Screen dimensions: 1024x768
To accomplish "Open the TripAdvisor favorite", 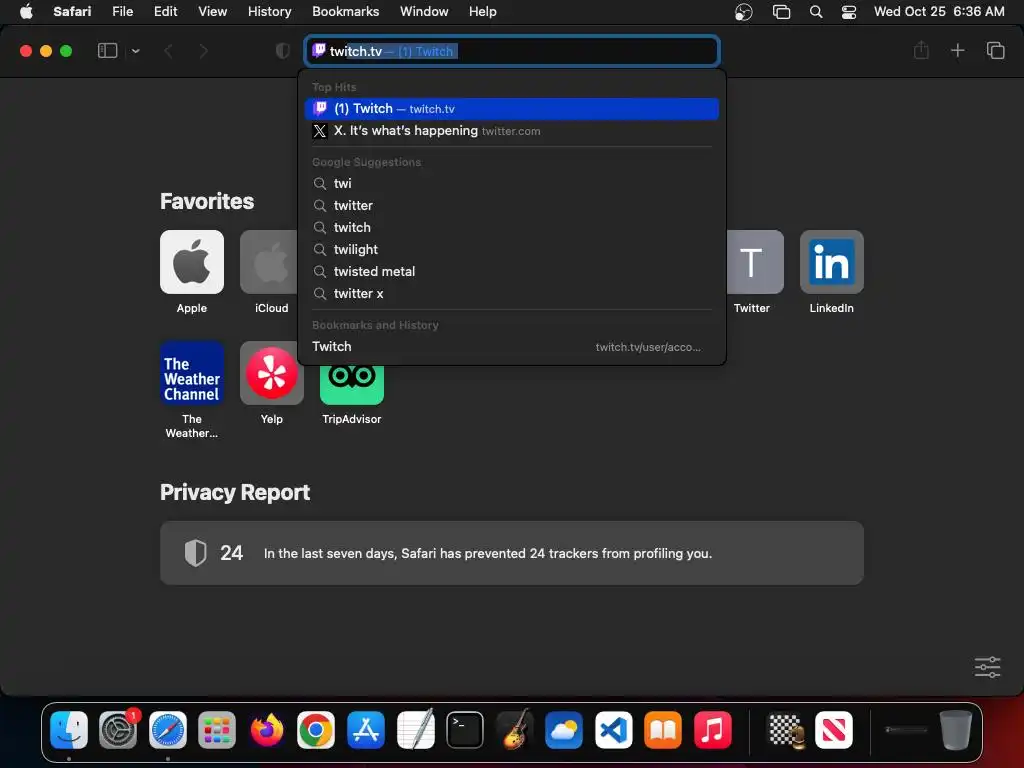I will coord(351,384).
